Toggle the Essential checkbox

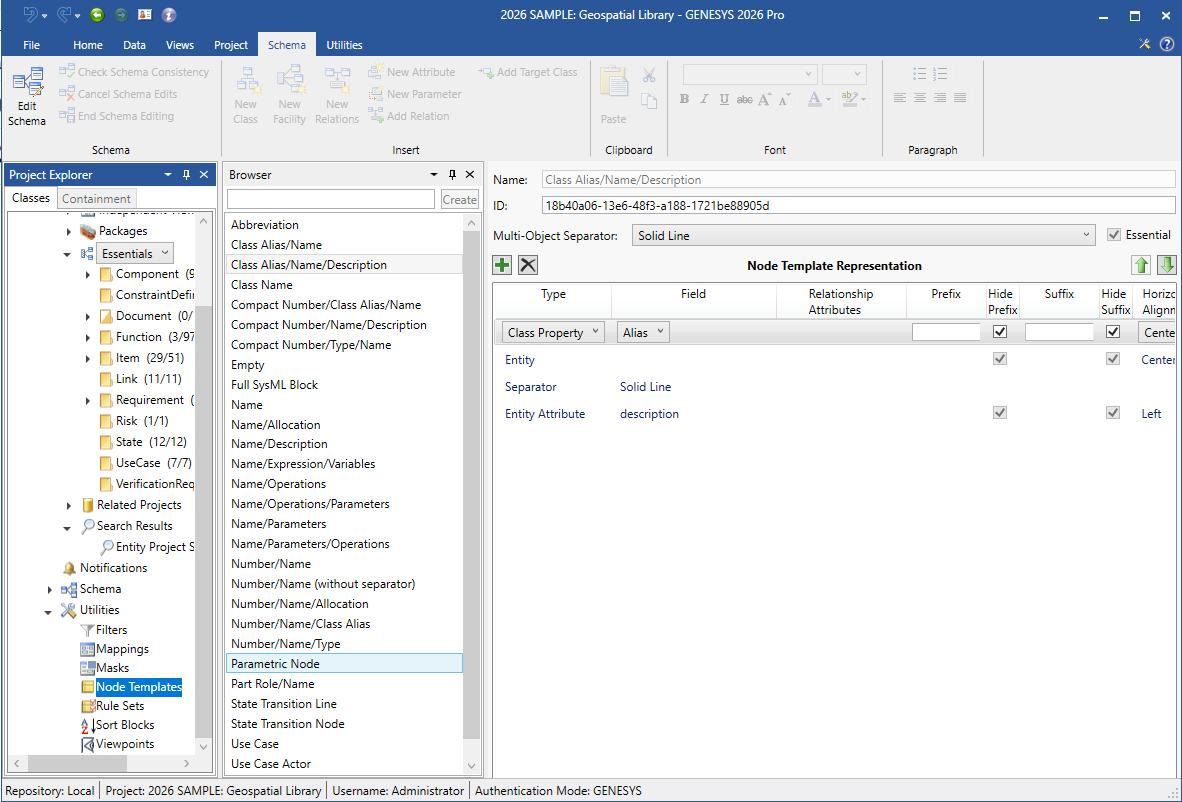point(1115,235)
